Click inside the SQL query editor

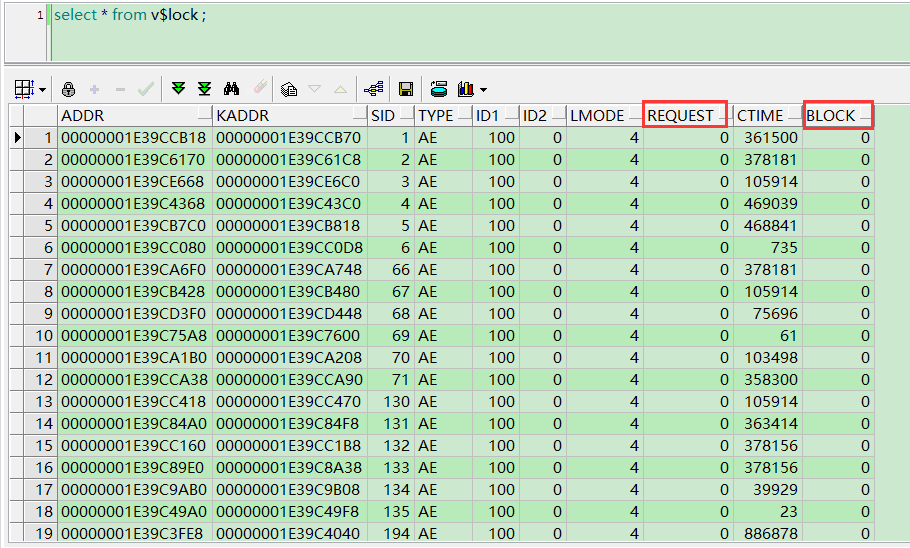click(x=450, y=35)
